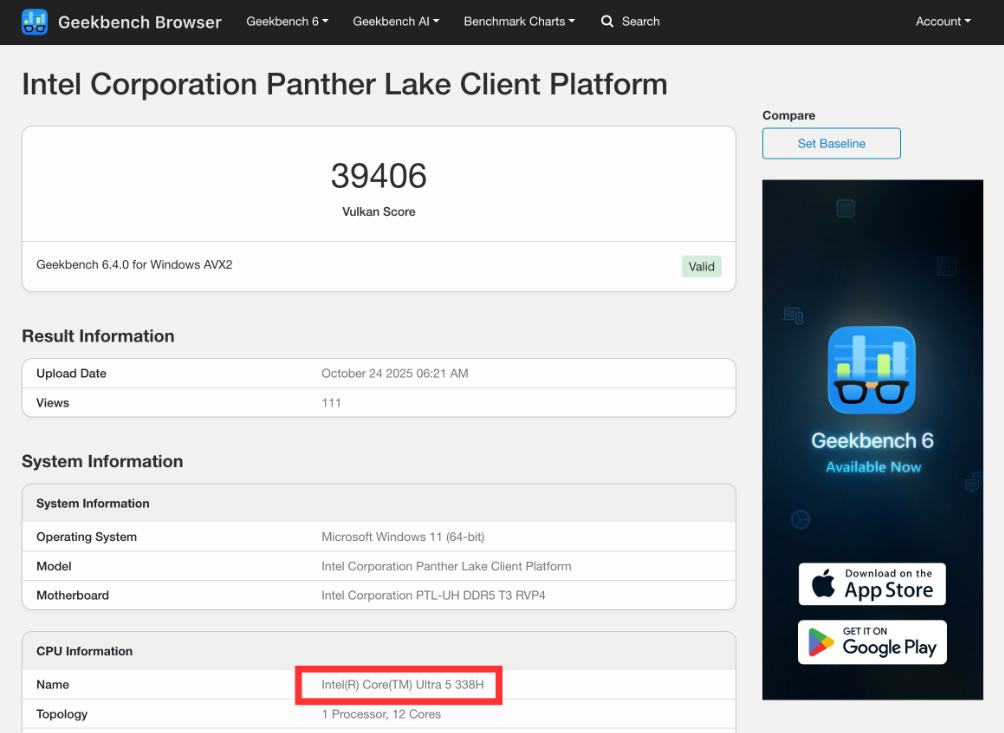Click the Geekbench 6 app icon in the ad
The height and width of the screenshot is (733, 1004).
(871, 370)
